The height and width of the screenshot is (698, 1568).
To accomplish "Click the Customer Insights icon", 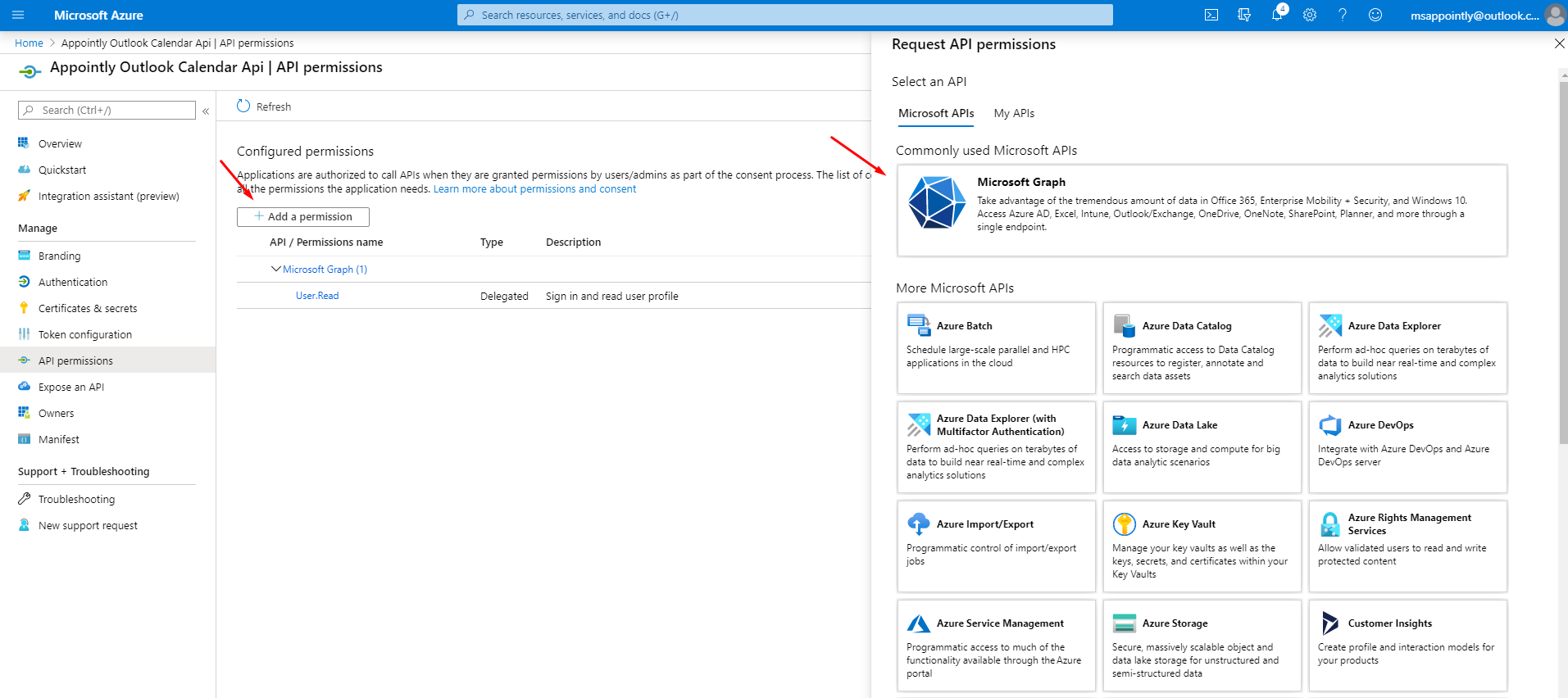I will [x=1330, y=623].
